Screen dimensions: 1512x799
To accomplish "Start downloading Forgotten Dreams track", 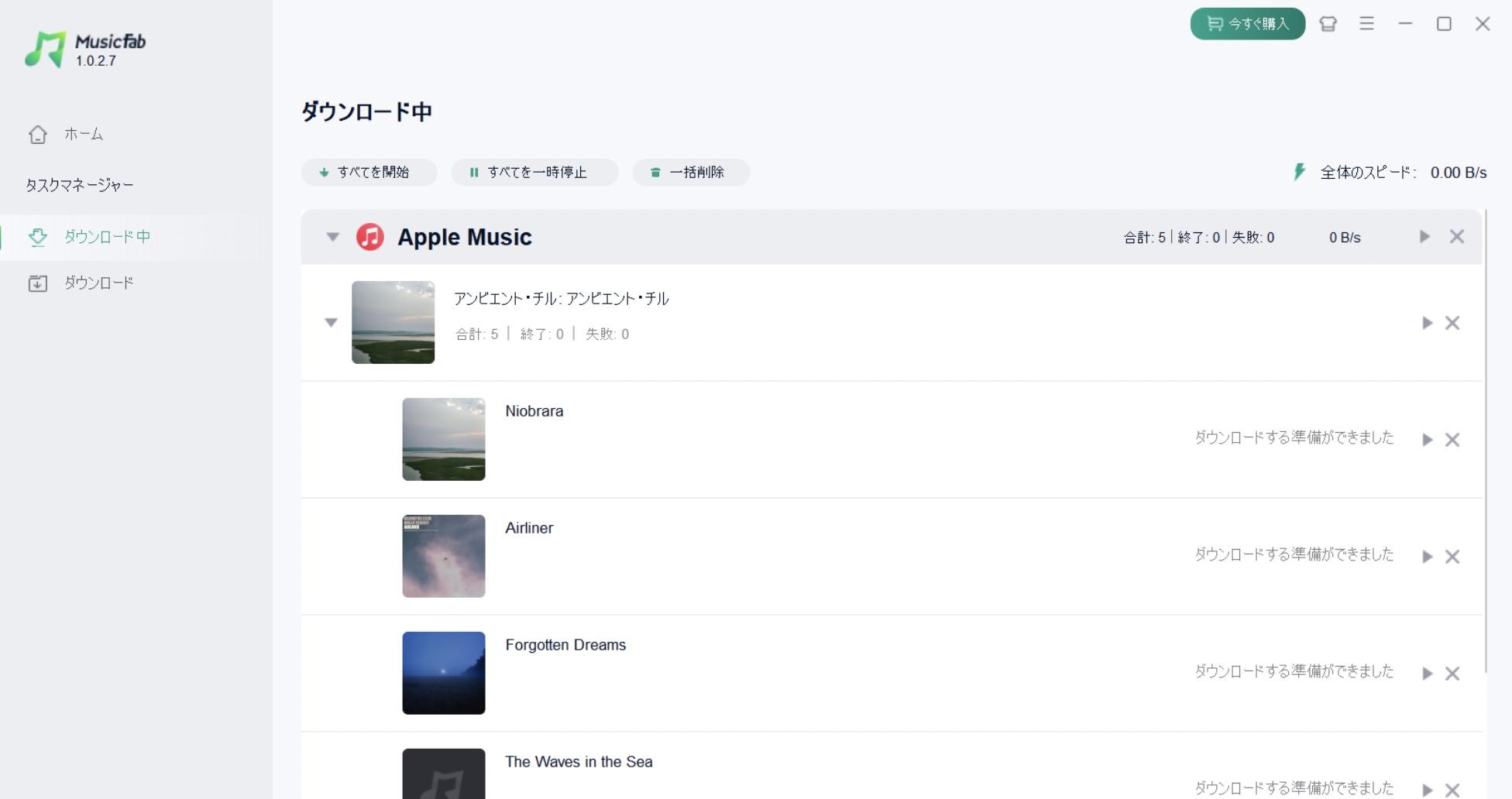I will pos(1427,674).
